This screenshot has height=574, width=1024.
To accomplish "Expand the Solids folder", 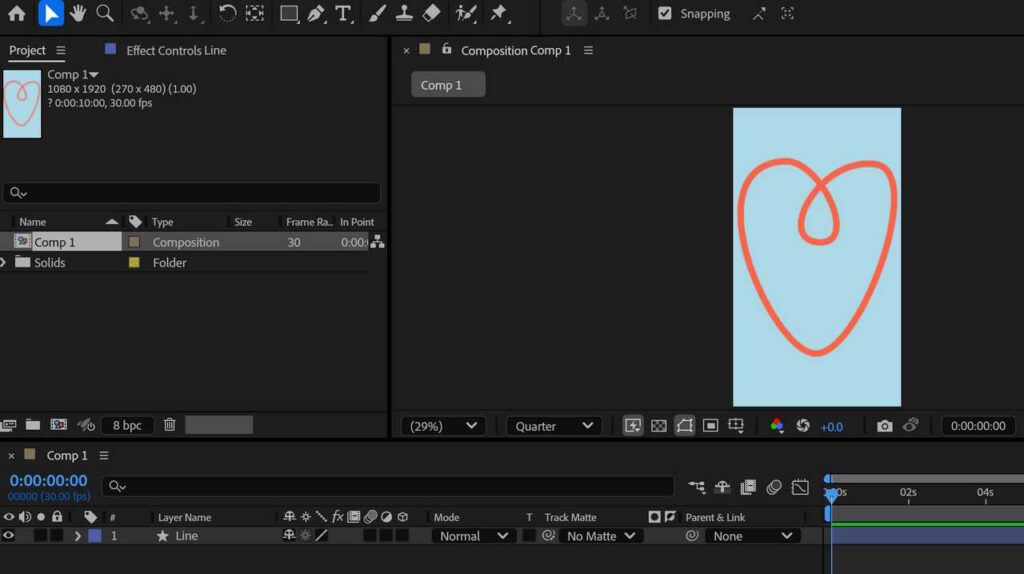I will tap(3, 263).
